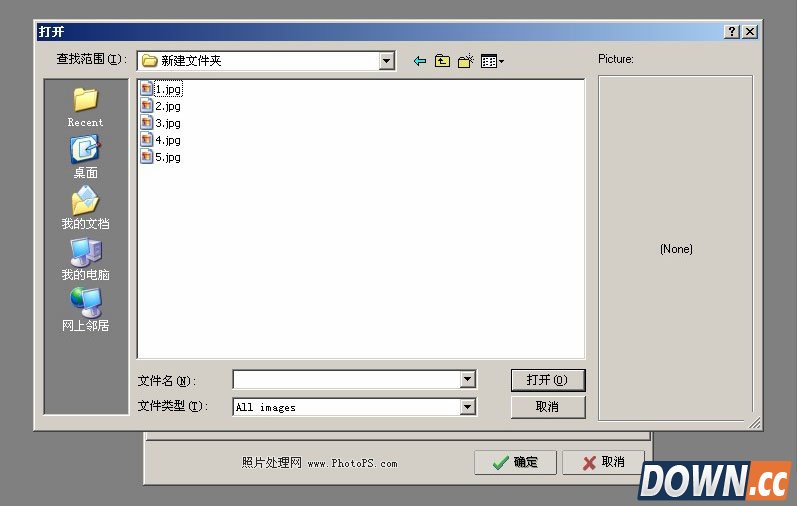Screen dimensions: 797x506
Task: Select the file 2.jpg
Action: (x=167, y=106)
